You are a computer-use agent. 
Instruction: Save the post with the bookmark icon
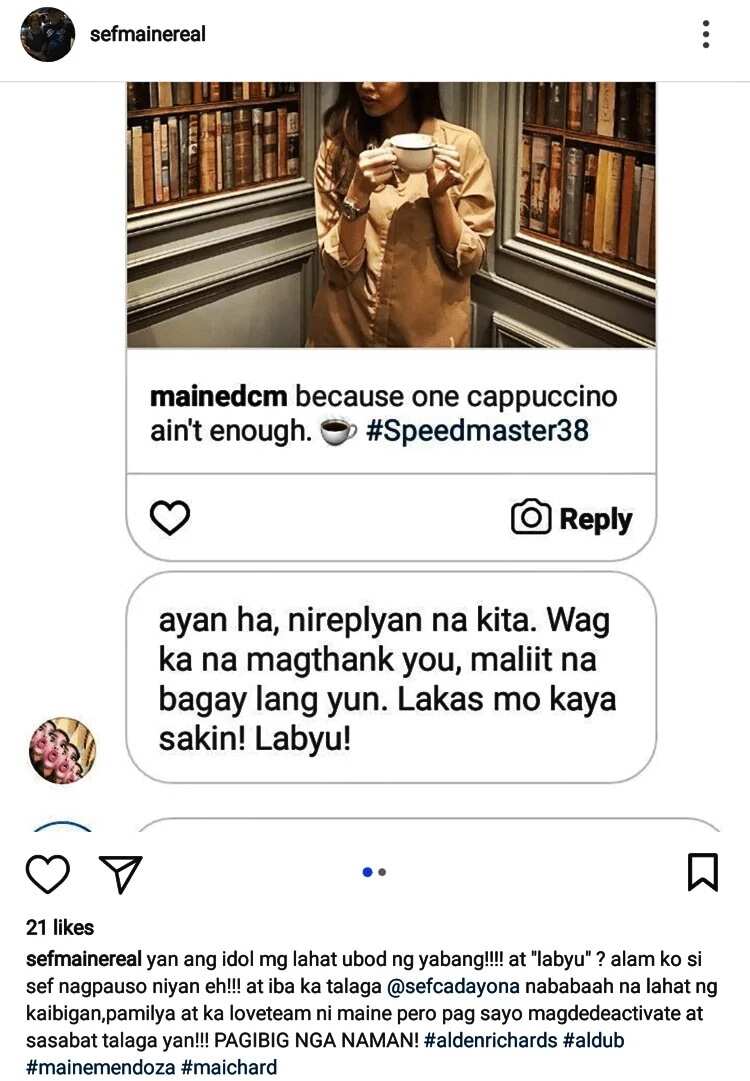703,872
